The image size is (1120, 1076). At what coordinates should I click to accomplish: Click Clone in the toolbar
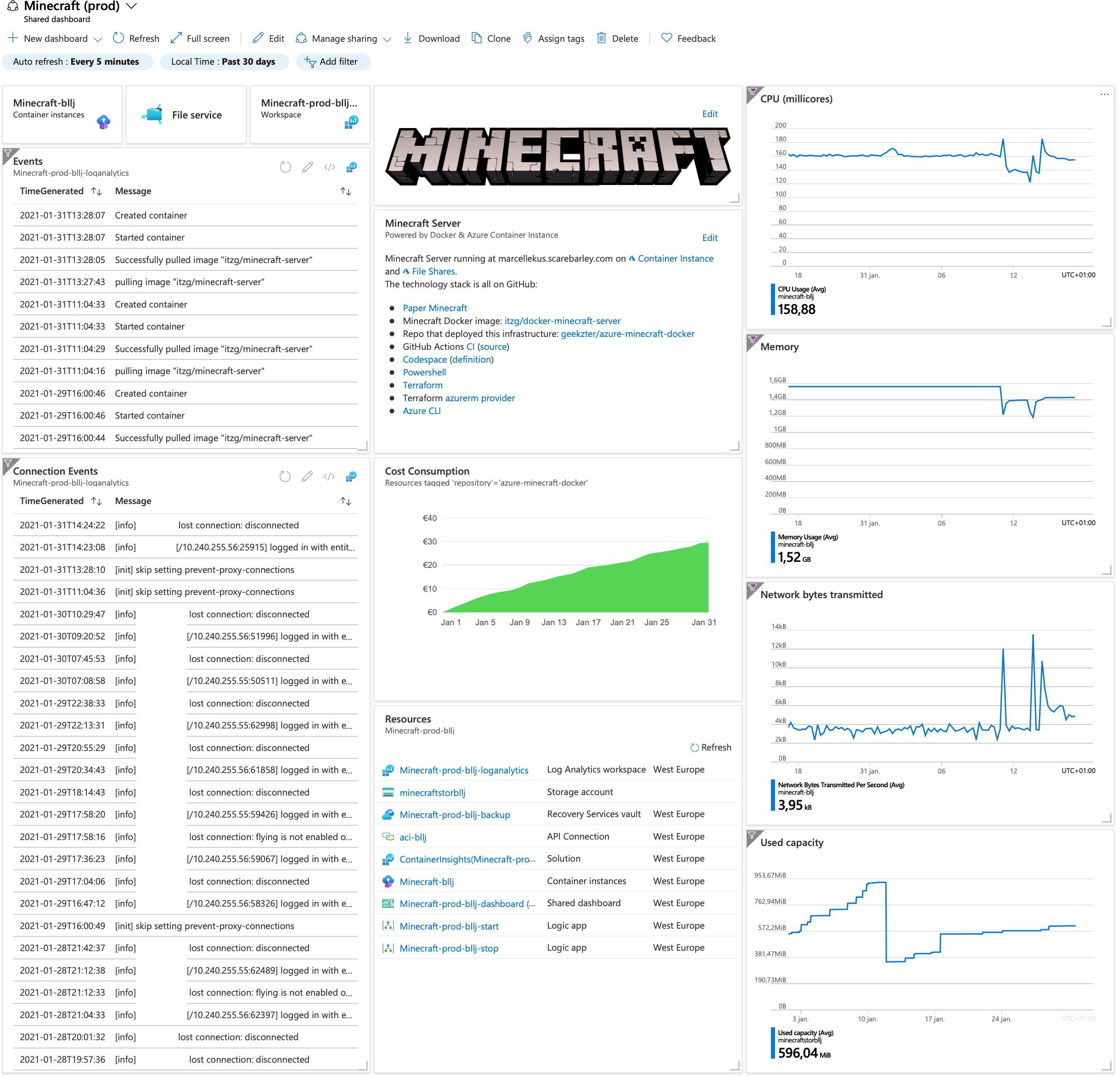click(491, 38)
